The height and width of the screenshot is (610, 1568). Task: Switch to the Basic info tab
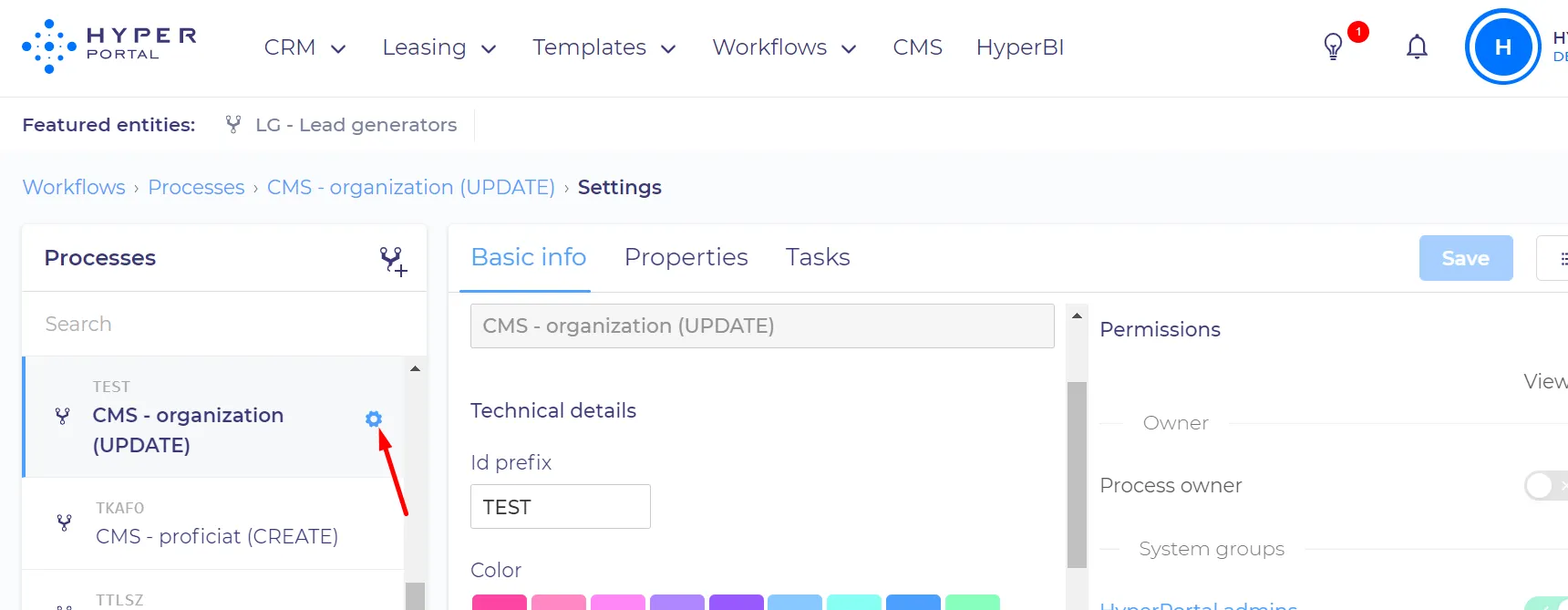[x=529, y=257]
